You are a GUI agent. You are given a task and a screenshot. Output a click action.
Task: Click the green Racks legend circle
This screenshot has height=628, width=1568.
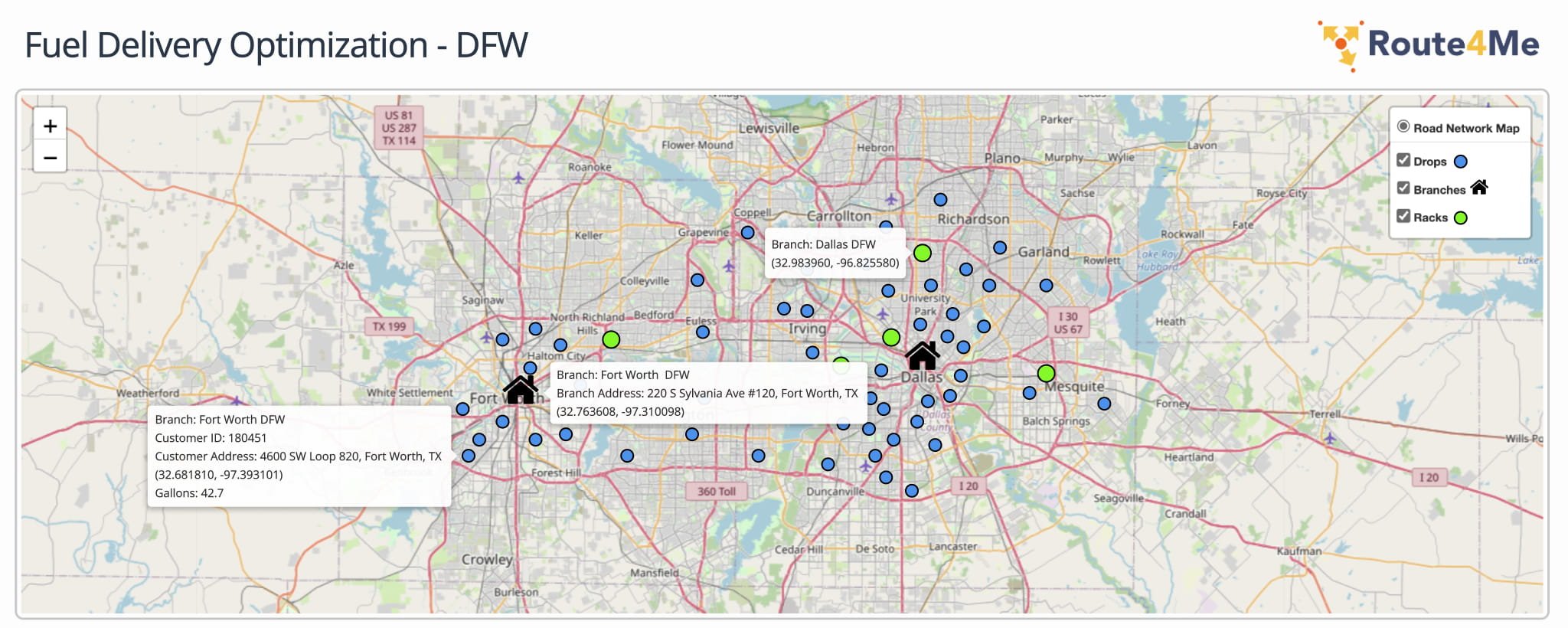tap(1461, 218)
